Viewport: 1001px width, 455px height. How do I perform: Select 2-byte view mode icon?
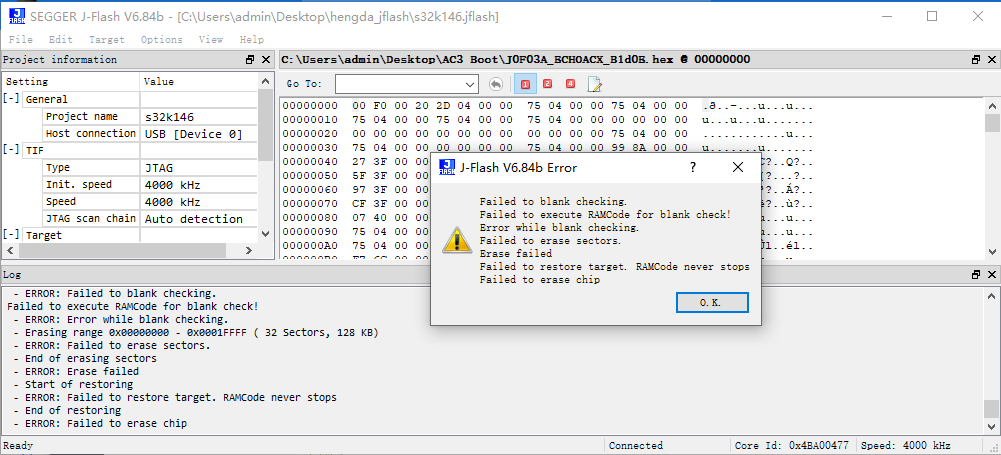tap(547, 84)
